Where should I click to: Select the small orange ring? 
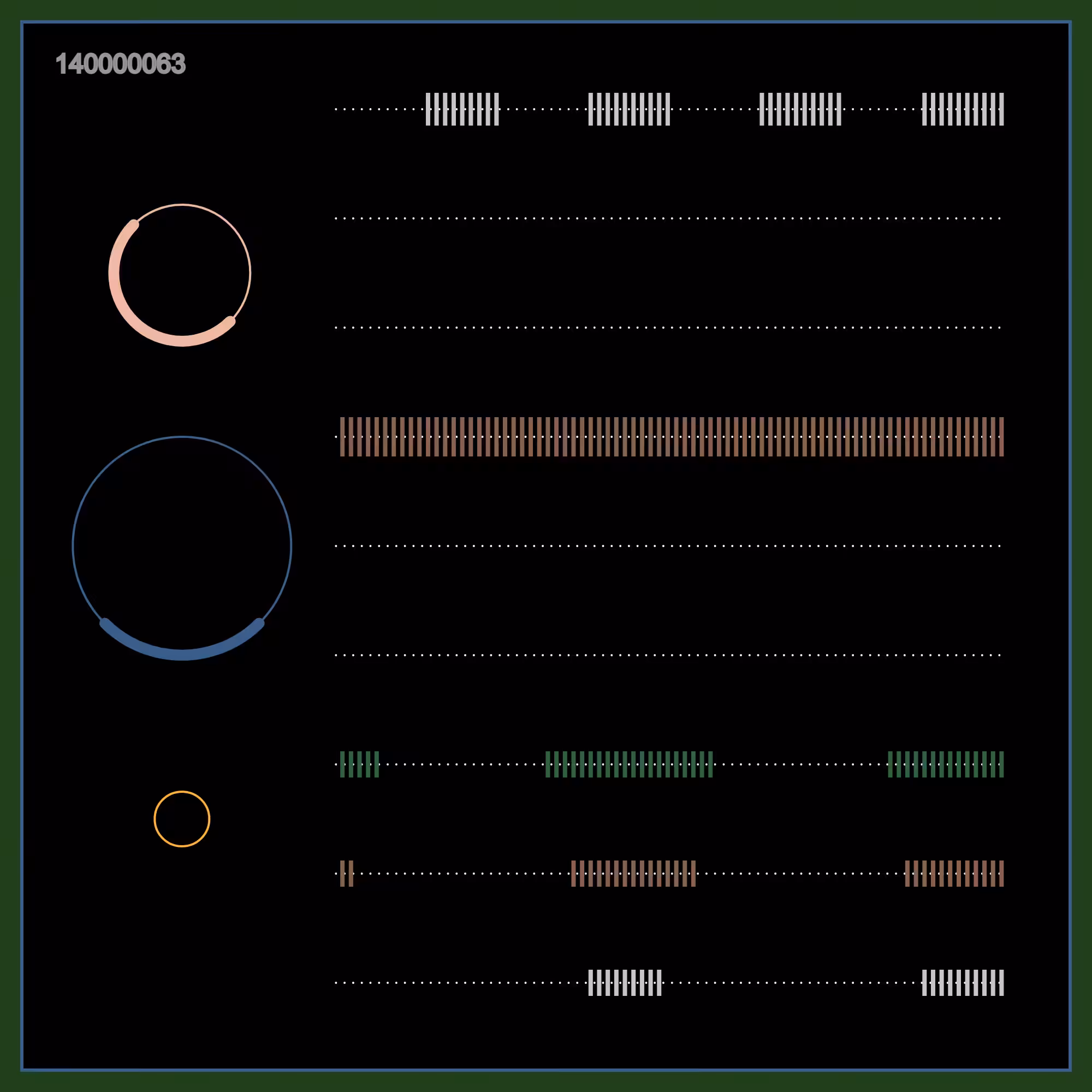pos(182,819)
